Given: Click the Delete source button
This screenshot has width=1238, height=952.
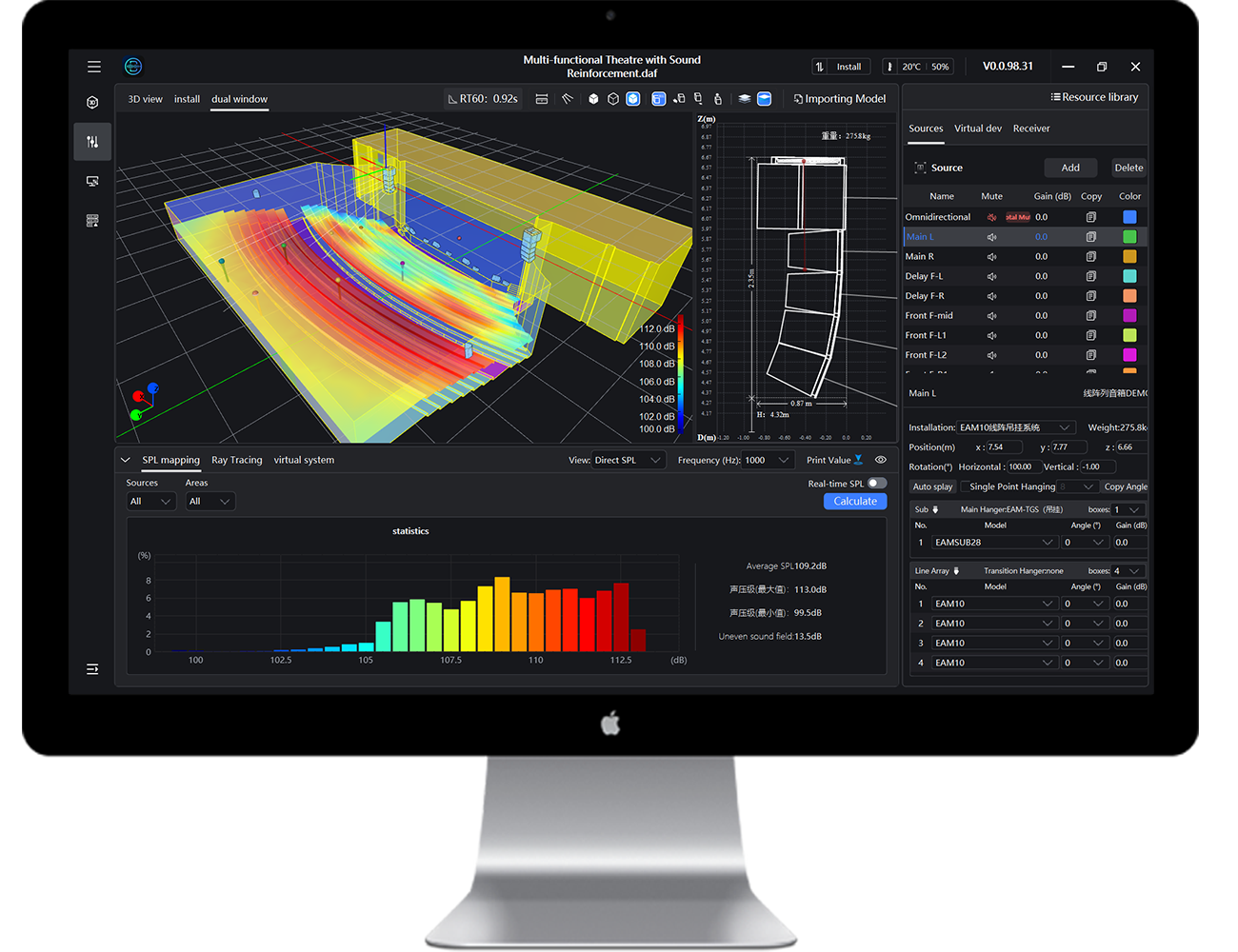Looking at the screenshot, I should click(1128, 168).
